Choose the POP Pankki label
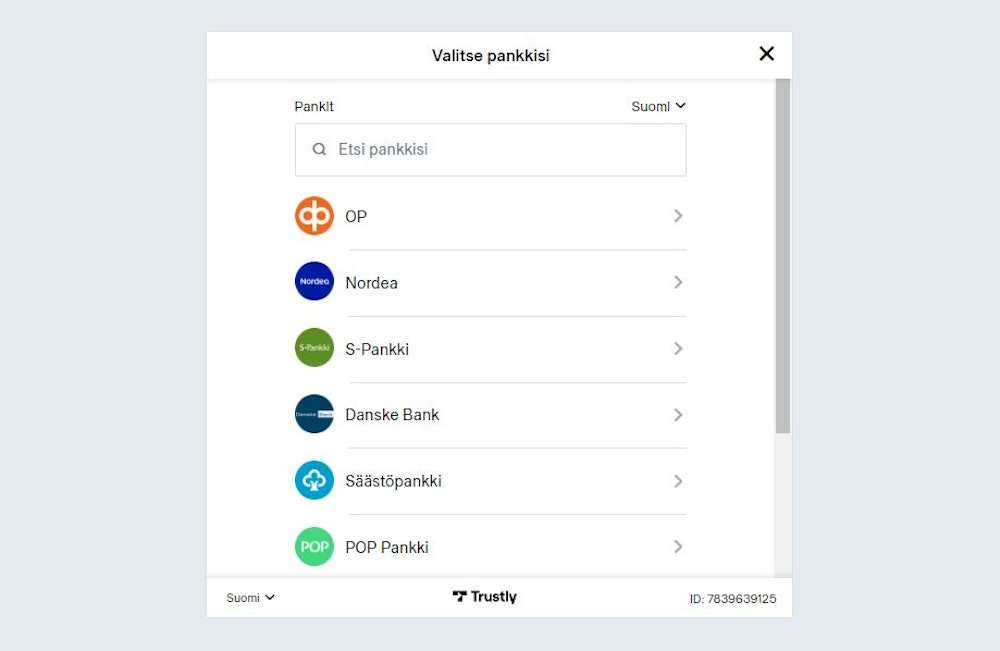This screenshot has width=1000, height=651. (x=387, y=547)
